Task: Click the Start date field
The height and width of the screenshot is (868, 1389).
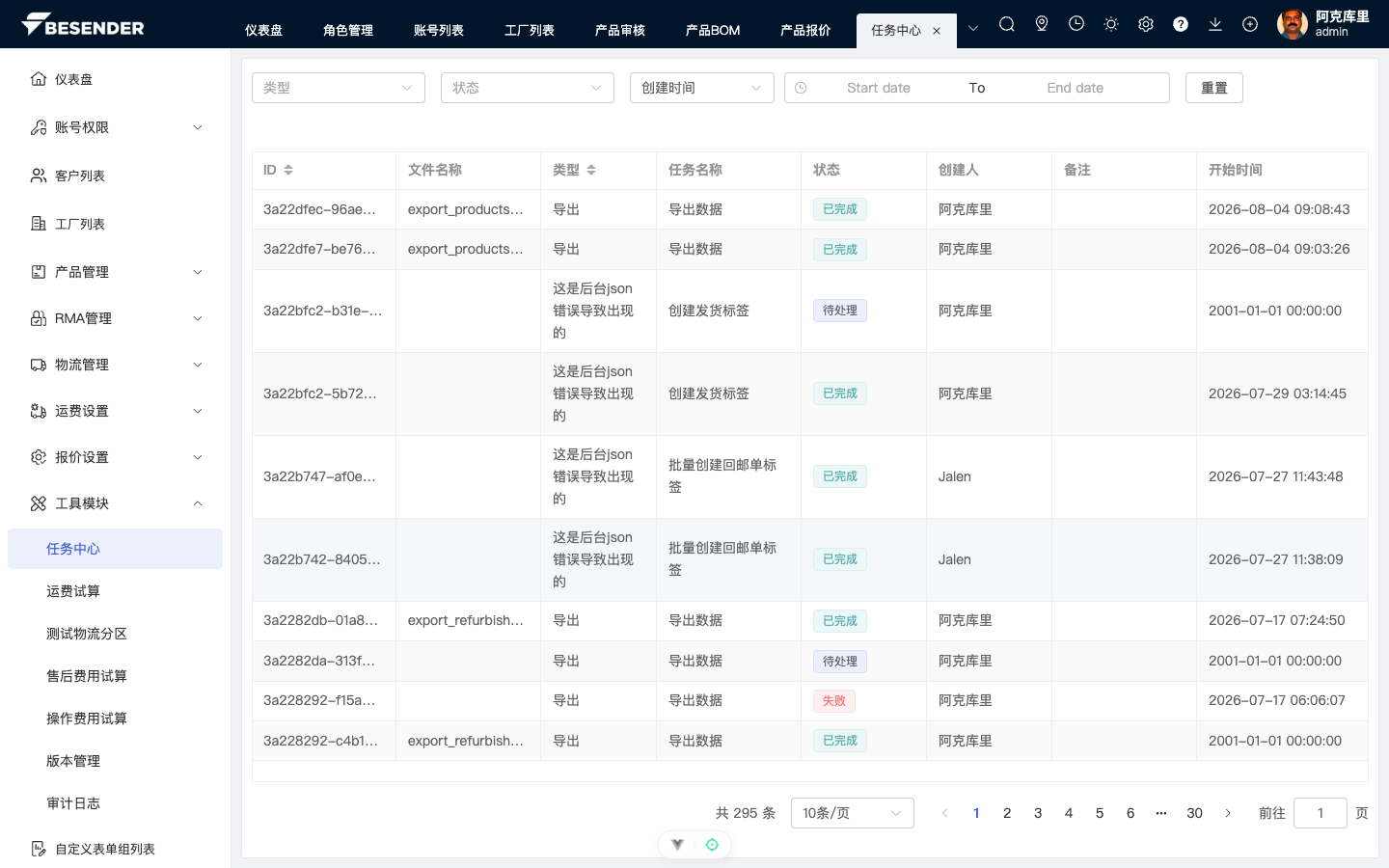Action: (x=879, y=88)
